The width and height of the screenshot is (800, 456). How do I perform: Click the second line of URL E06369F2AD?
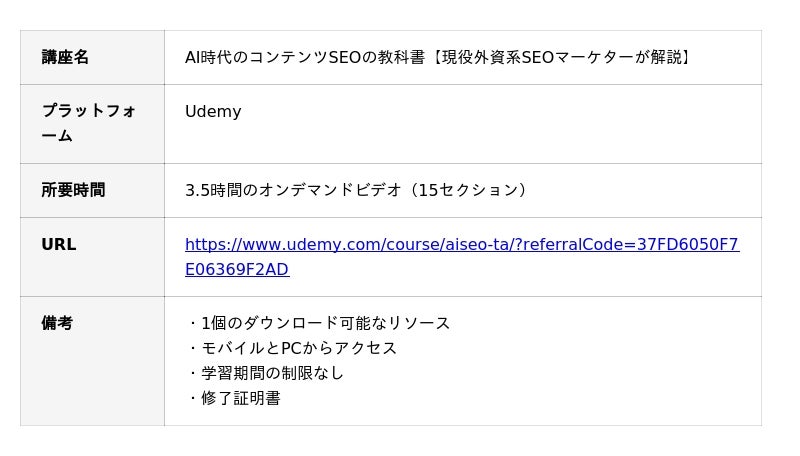pos(237,269)
